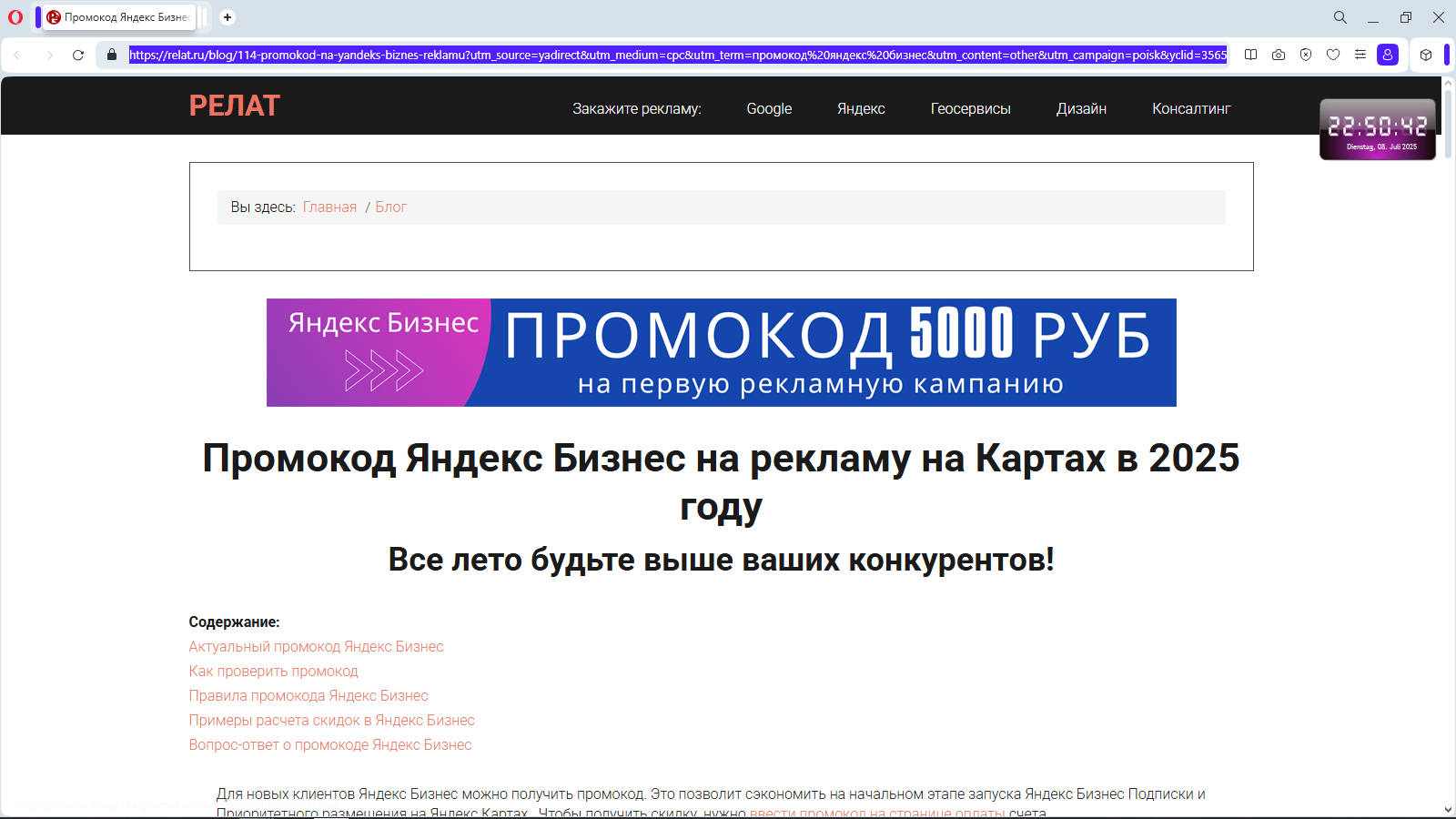Jump to Примеры расчета скидок section
This screenshot has width=1456, height=819.
point(332,720)
